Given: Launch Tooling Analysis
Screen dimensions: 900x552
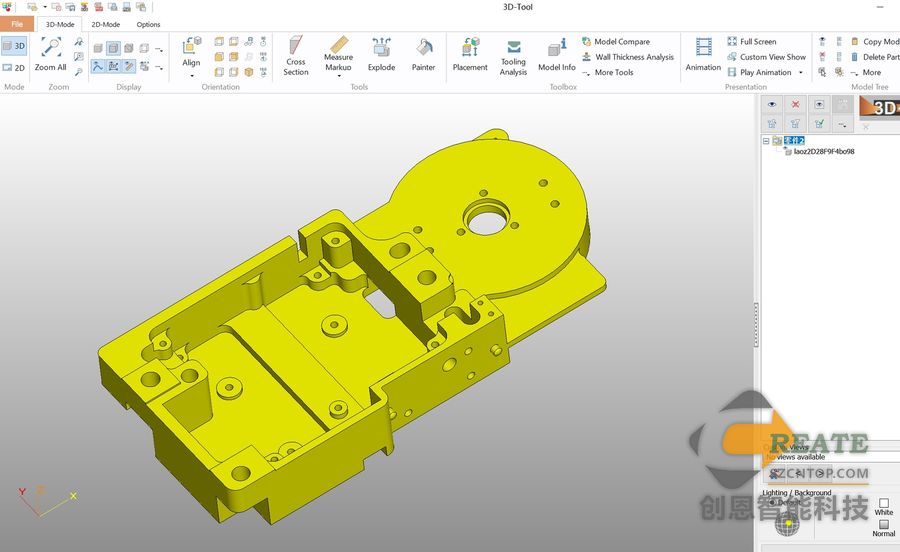Looking at the screenshot, I should [x=513, y=56].
